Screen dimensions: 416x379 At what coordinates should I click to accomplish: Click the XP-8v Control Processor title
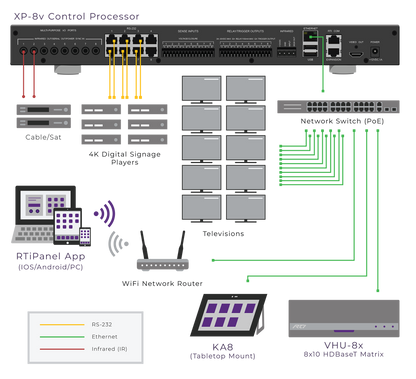pyautogui.click(x=76, y=16)
